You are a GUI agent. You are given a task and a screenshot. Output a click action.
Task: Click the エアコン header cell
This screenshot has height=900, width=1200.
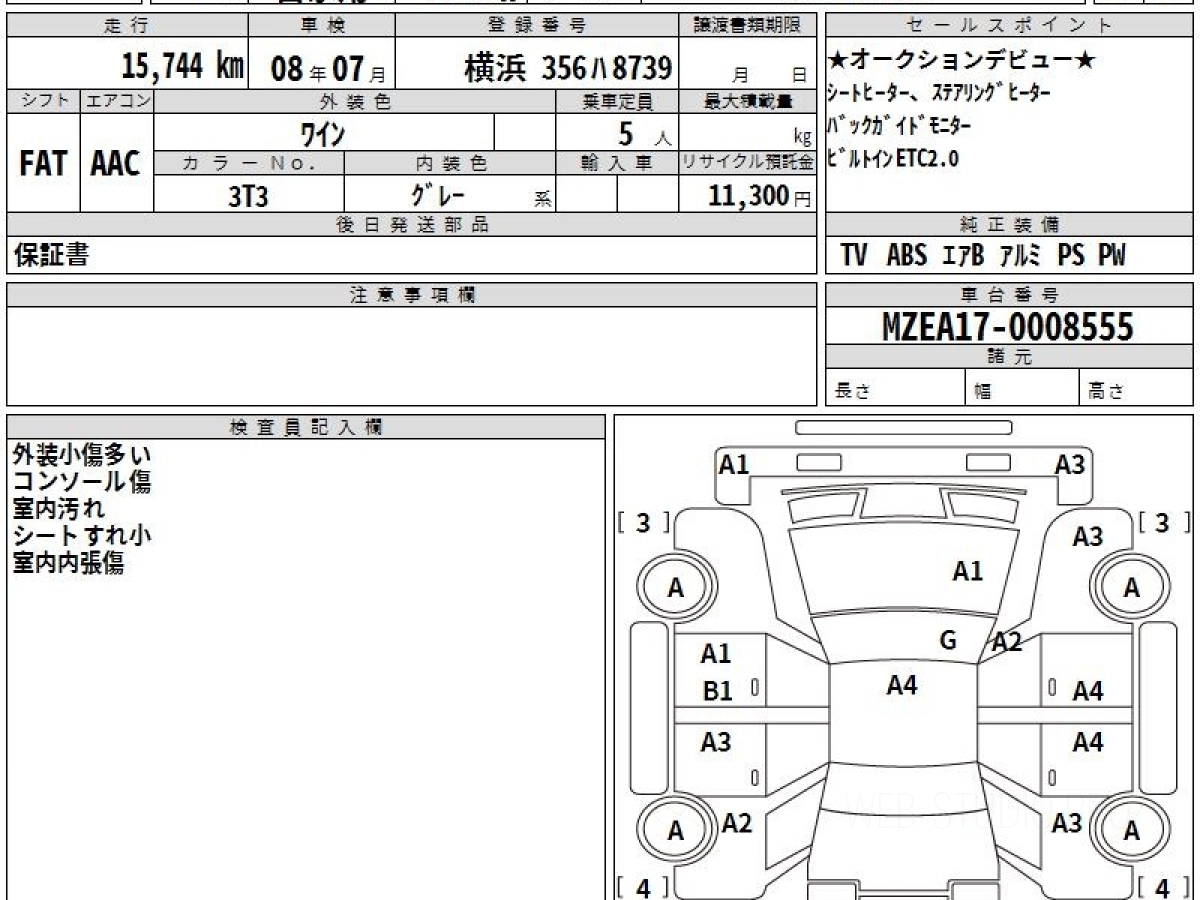tap(117, 101)
